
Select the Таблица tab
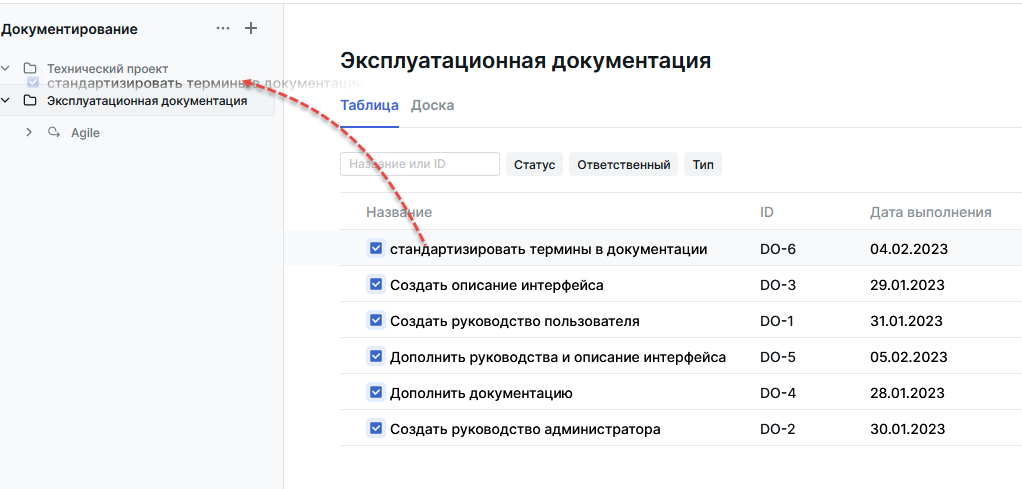[369, 106]
